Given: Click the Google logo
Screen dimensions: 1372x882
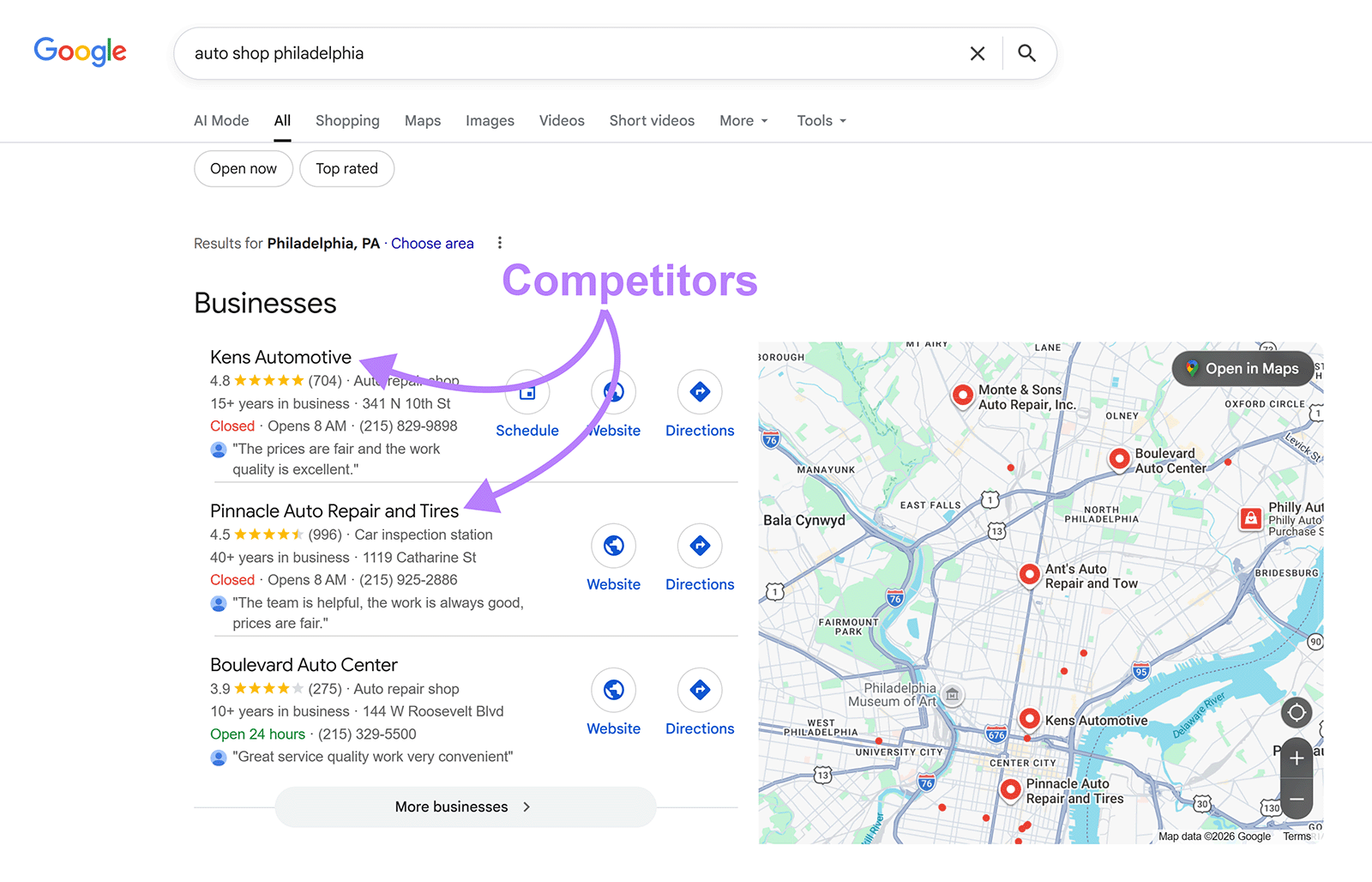Looking at the screenshot, I should coord(80,52).
